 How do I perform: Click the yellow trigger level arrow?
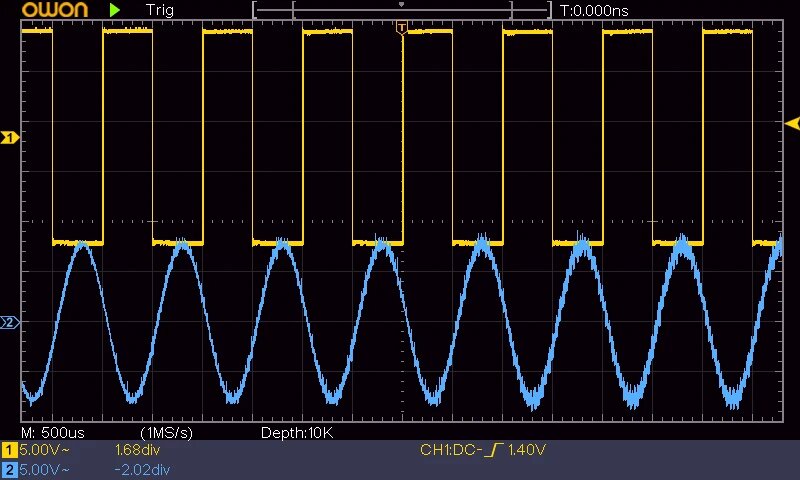coord(792,123)
